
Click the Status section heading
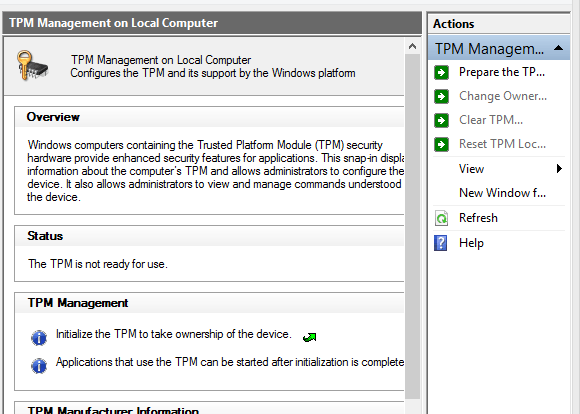click(x=45, y=236)
